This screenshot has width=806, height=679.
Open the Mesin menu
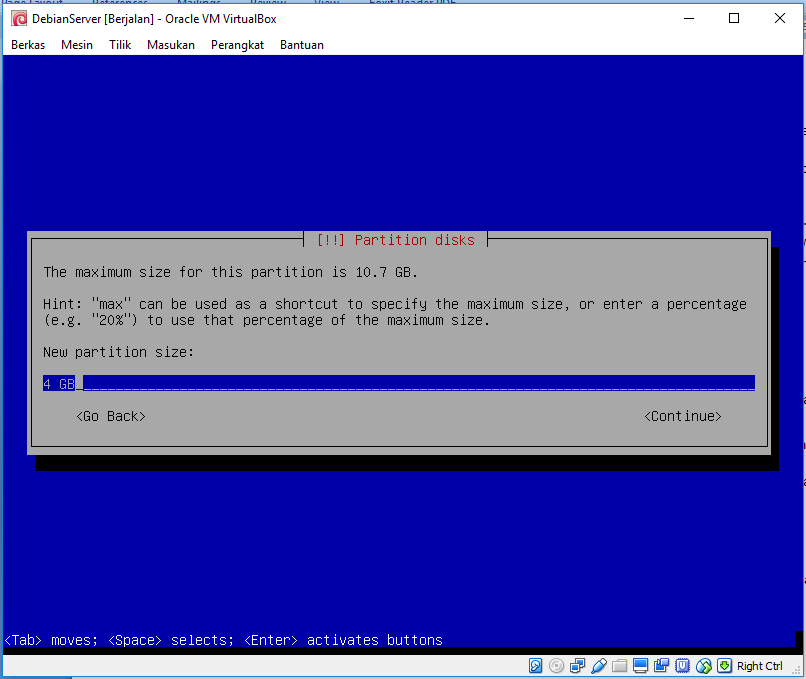click(x=77, y=45)
